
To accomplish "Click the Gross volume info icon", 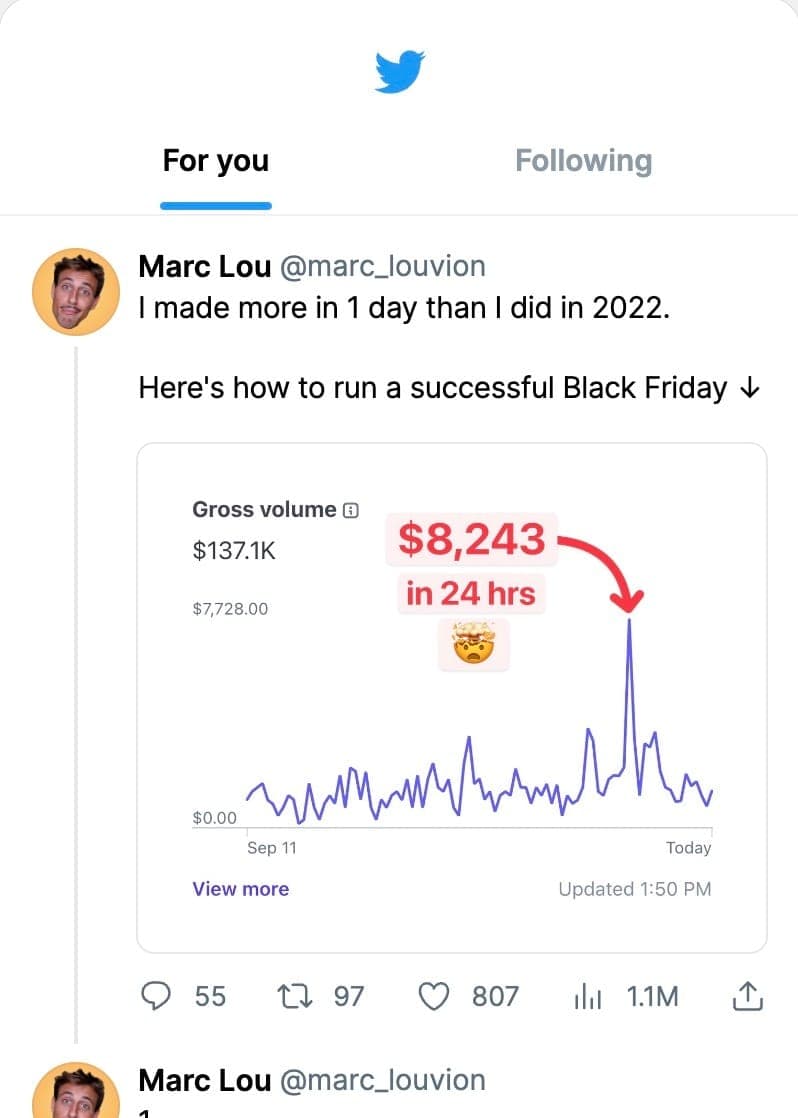I will click(350, 510).
